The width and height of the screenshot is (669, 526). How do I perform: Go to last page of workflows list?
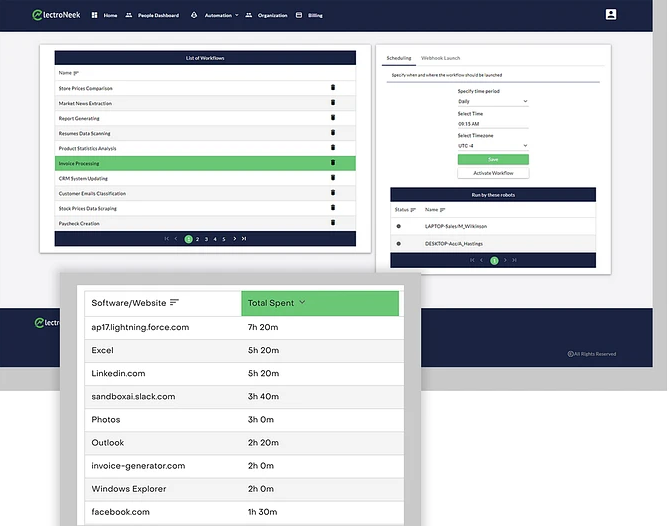[x=244, y=239]
